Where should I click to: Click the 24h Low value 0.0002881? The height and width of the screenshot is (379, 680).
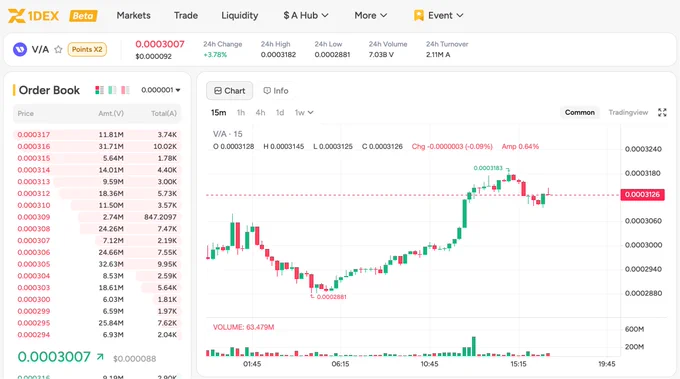332,55
